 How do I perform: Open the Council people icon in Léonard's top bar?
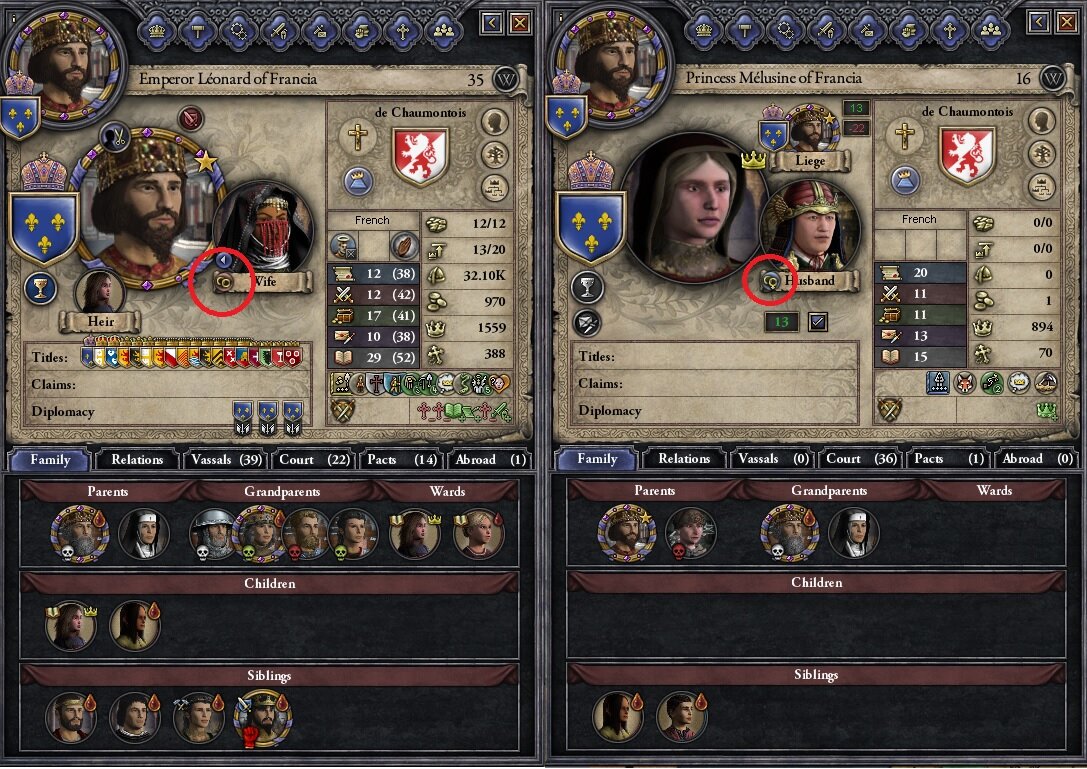pyautogui.click(x=443, y=31)
